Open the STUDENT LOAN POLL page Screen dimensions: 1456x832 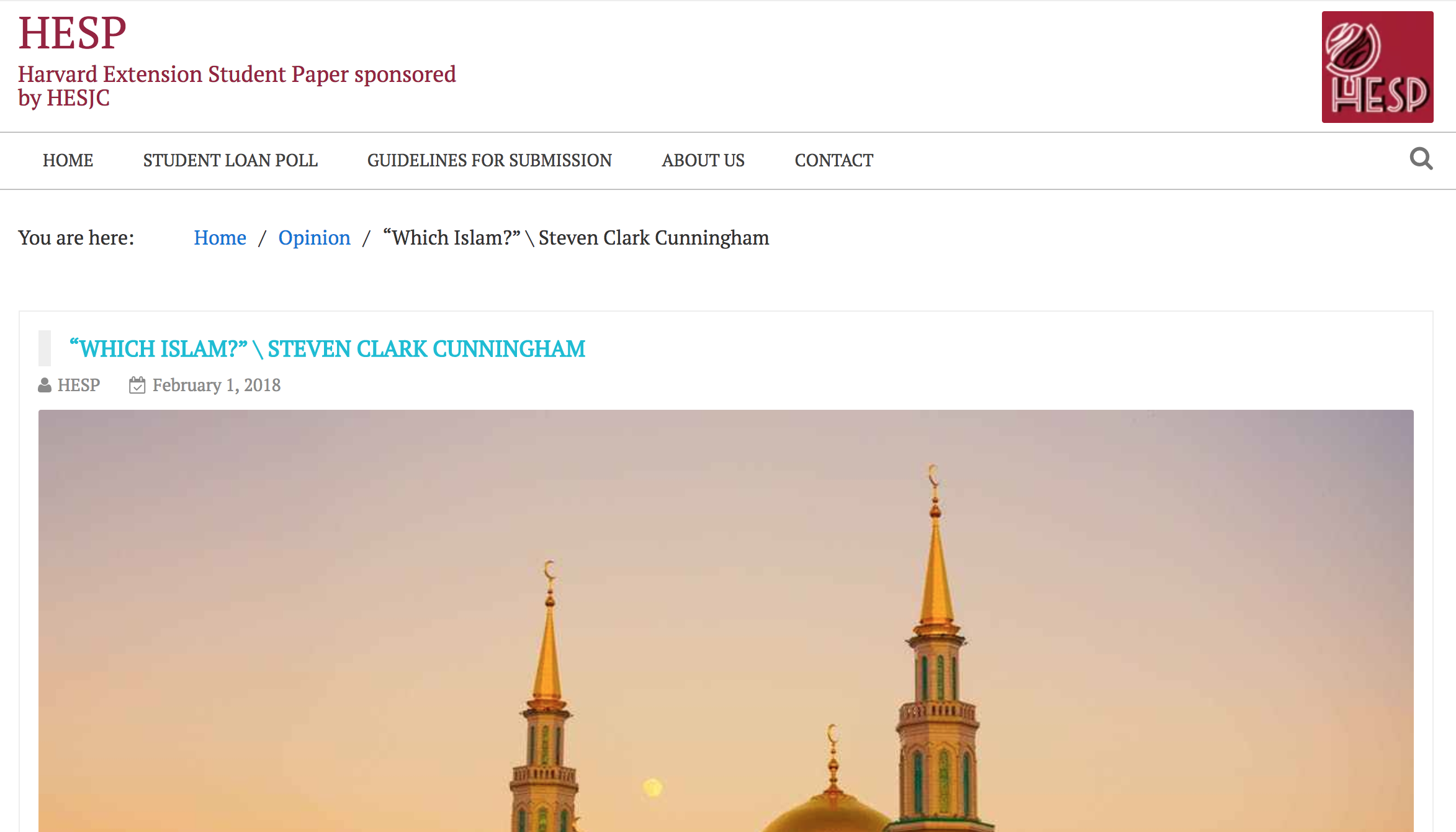pyautogui.click(x=230, y=160)
